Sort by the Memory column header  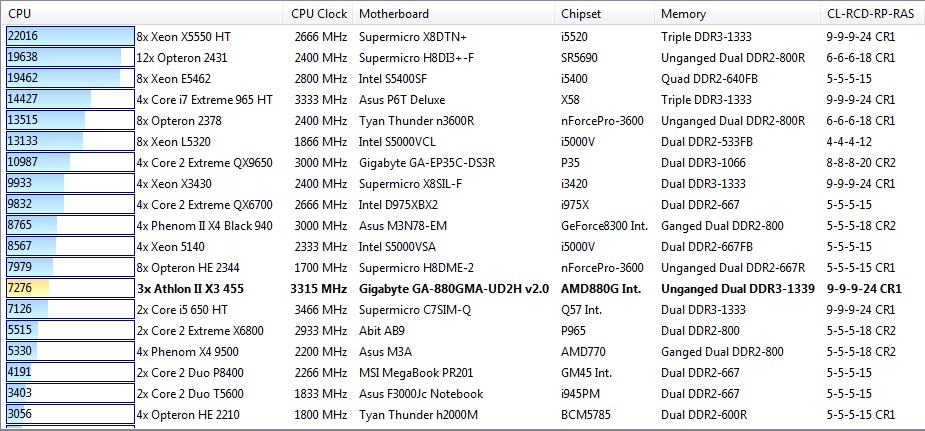pyautogui.click(x=683, y=14)
